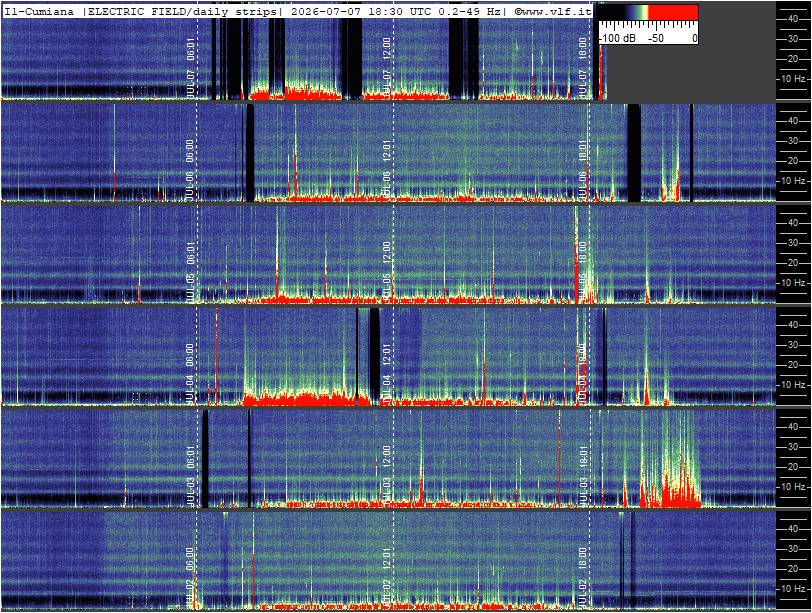Image resolution: width=812 pixels, height=613 pixels.
Task: Click the 0.2-49 Hz range text in header
Action: tap(466, 11)
